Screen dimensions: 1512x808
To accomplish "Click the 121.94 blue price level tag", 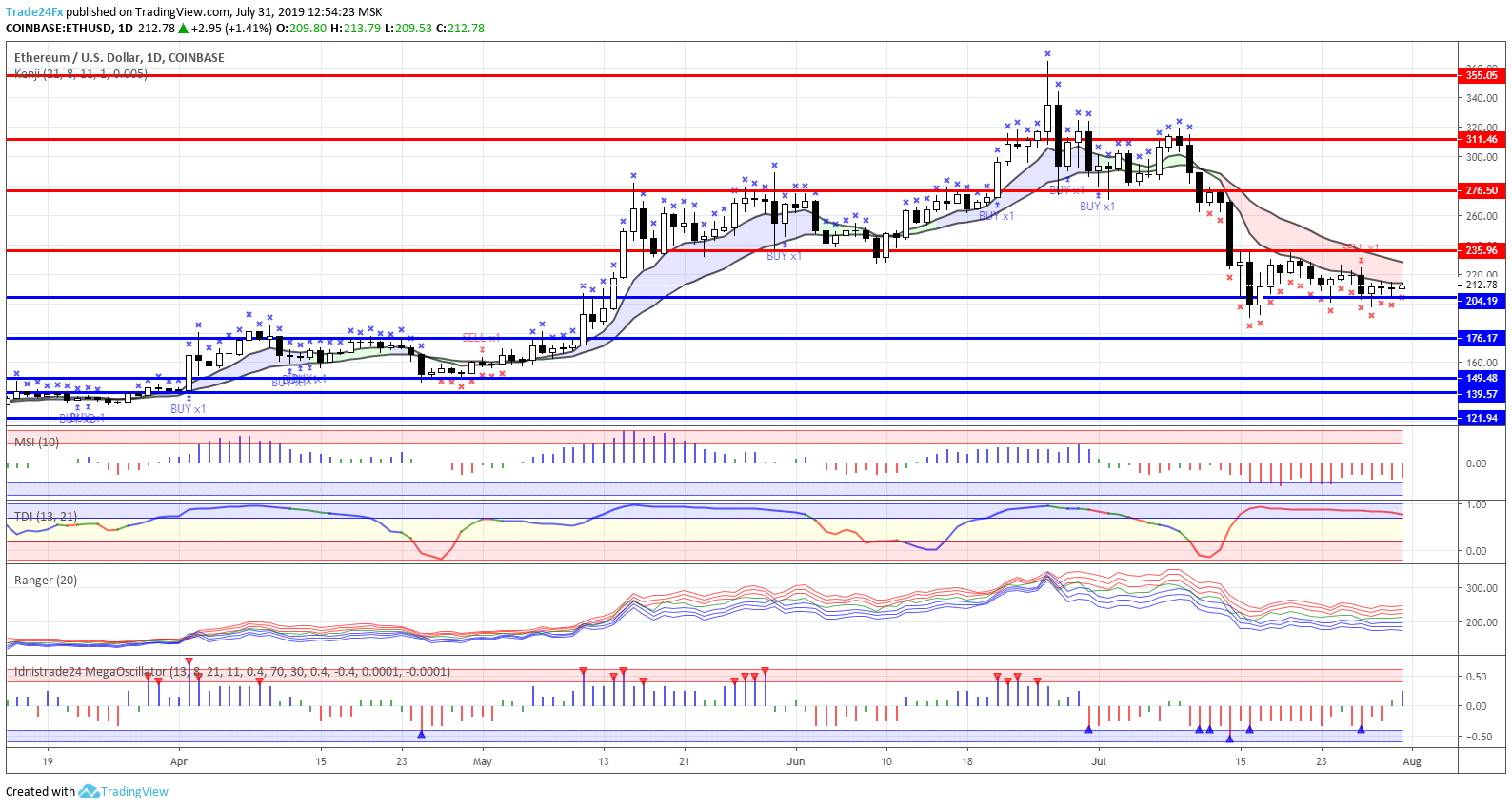I will (x=1481, y=418).
